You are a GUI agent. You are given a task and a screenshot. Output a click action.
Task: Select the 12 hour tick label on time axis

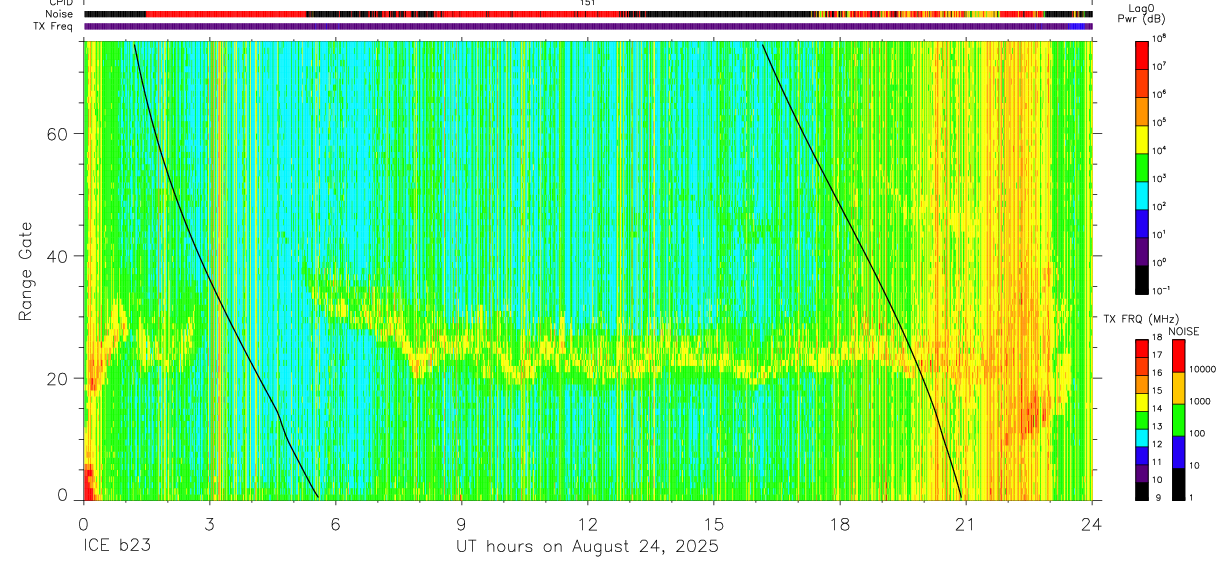coord(588,524)
